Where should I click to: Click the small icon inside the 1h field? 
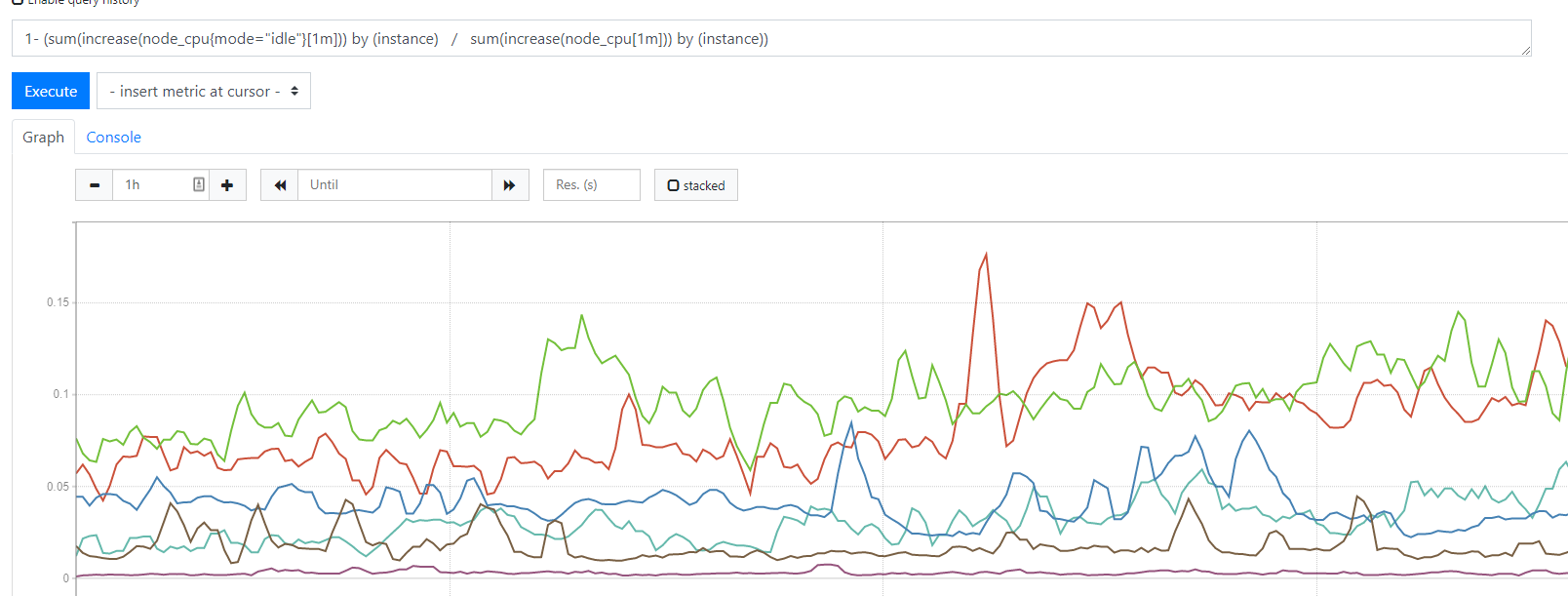click(199, 184)
